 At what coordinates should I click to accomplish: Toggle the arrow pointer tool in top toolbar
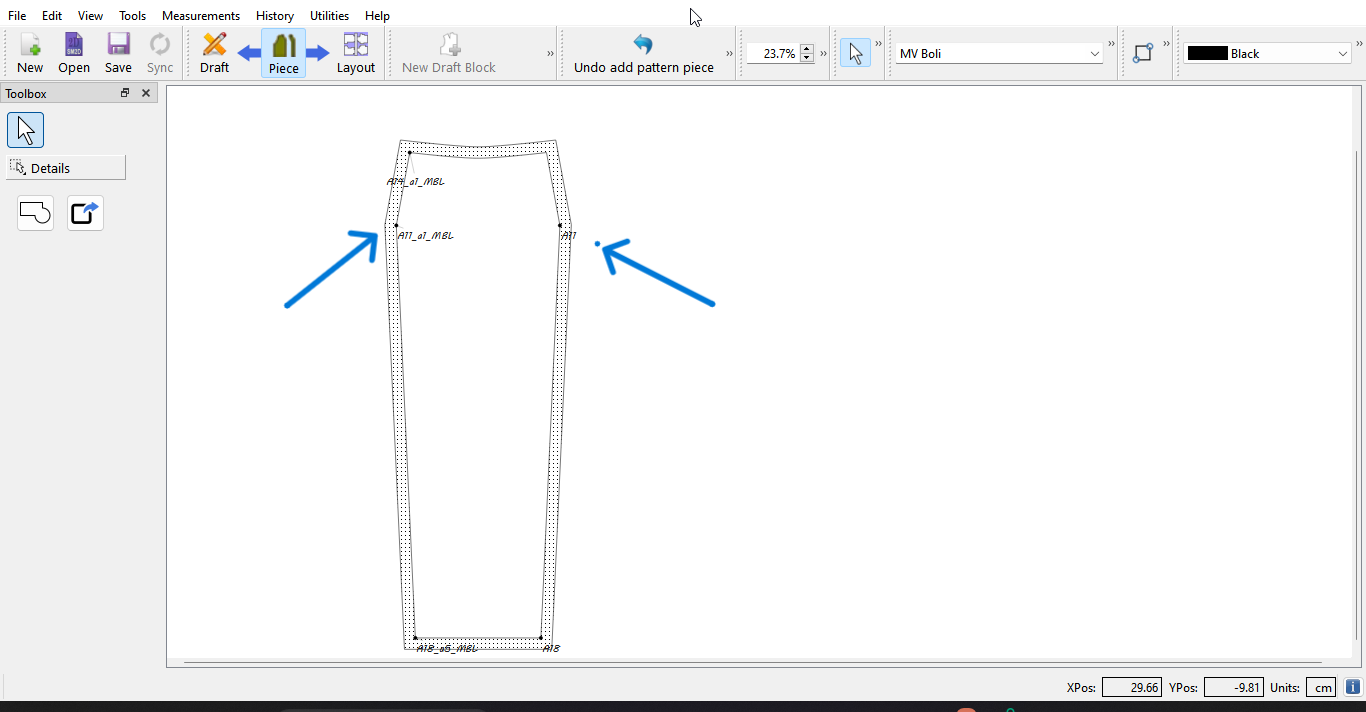click(x=854, y=53)
